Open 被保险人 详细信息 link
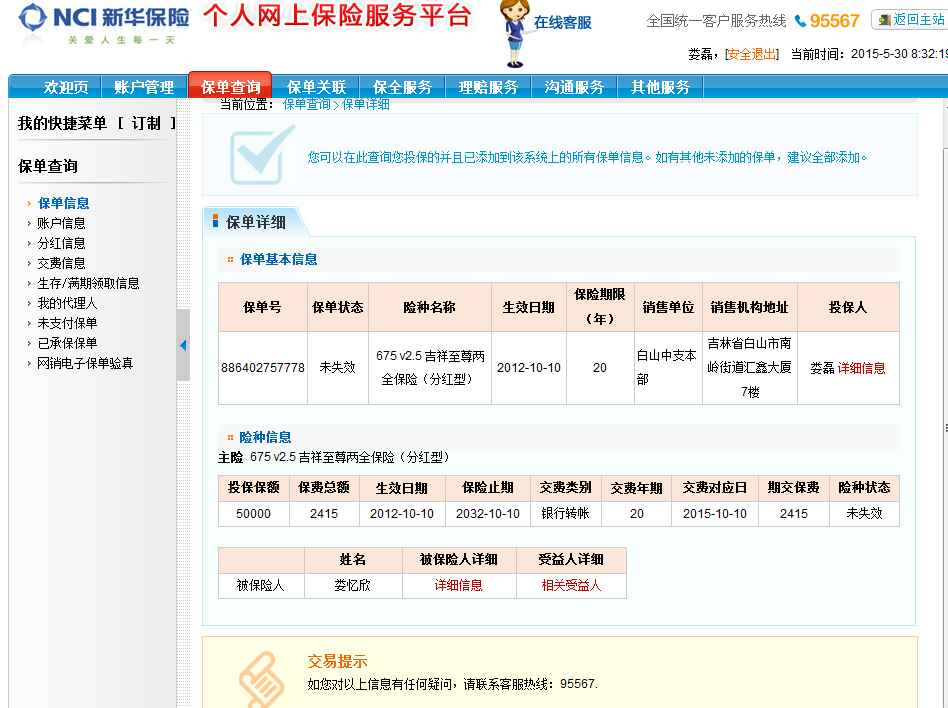Image resolution: width=948 pixels, height=708 pixels. (458, 585)
